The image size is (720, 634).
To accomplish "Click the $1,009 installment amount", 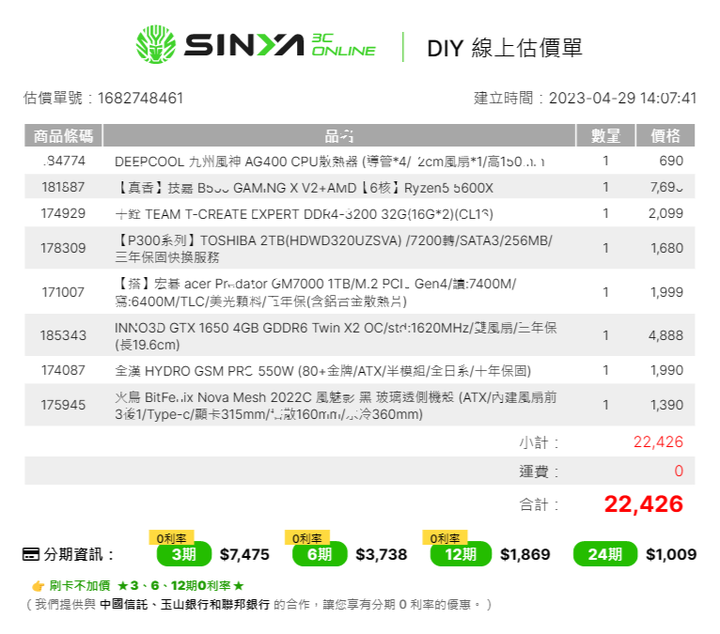I will [x=671, y=555].
